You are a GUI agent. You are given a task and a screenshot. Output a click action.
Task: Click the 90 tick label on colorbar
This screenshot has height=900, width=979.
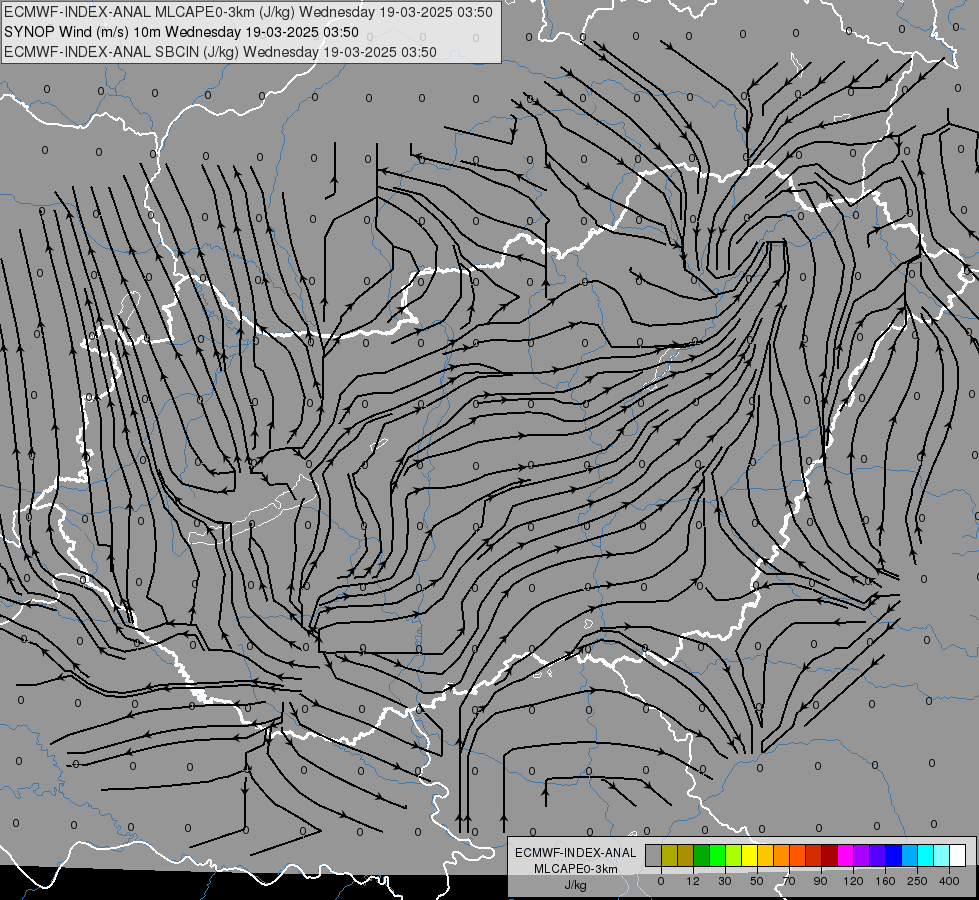click(x=820, y=881)
